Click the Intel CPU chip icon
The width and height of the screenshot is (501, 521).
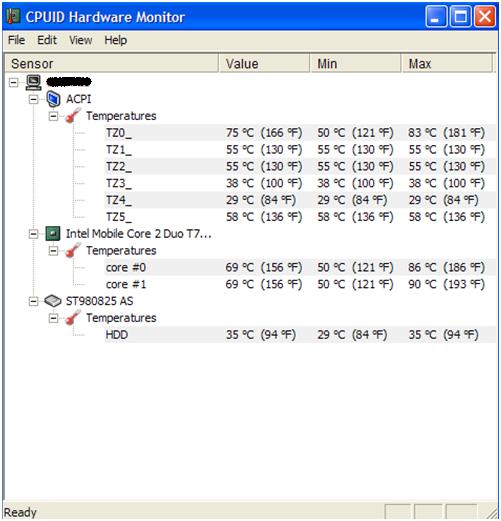coord(53,234)
